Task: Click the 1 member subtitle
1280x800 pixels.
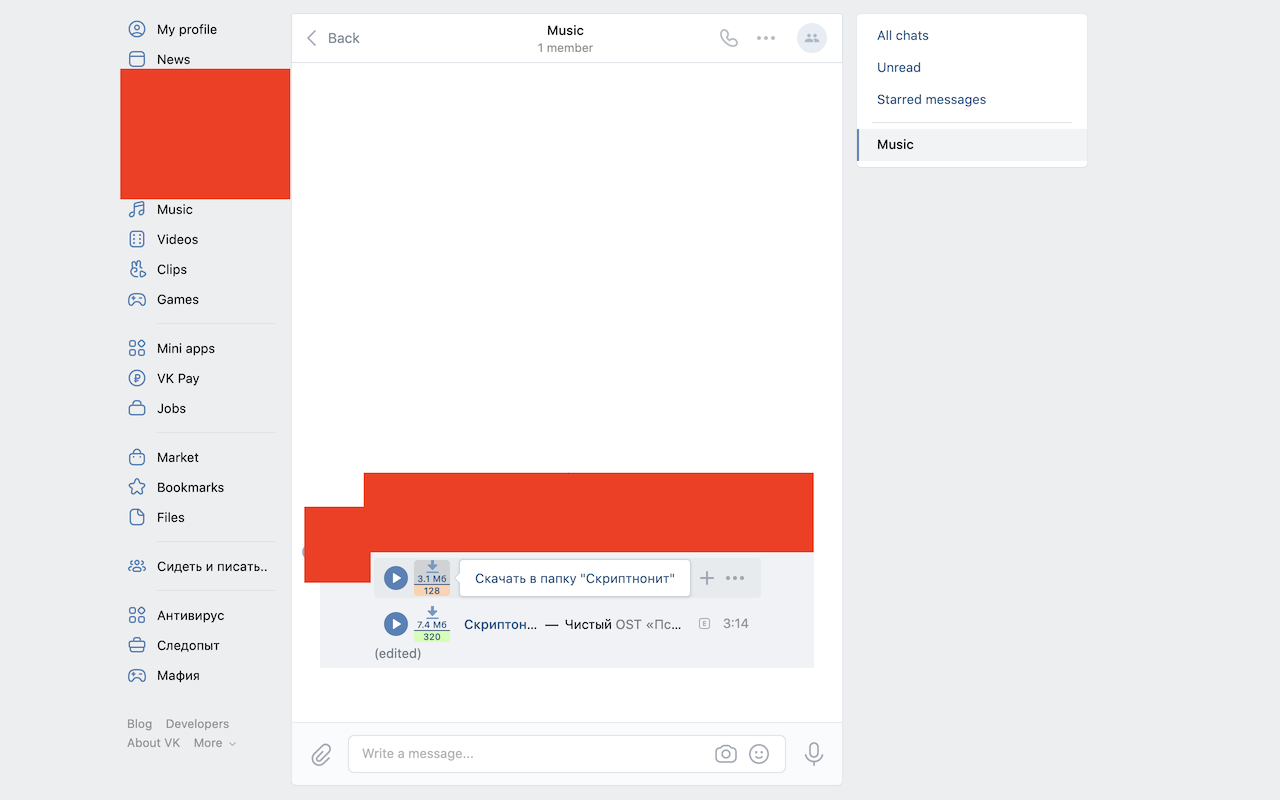Action: [565, 48]
